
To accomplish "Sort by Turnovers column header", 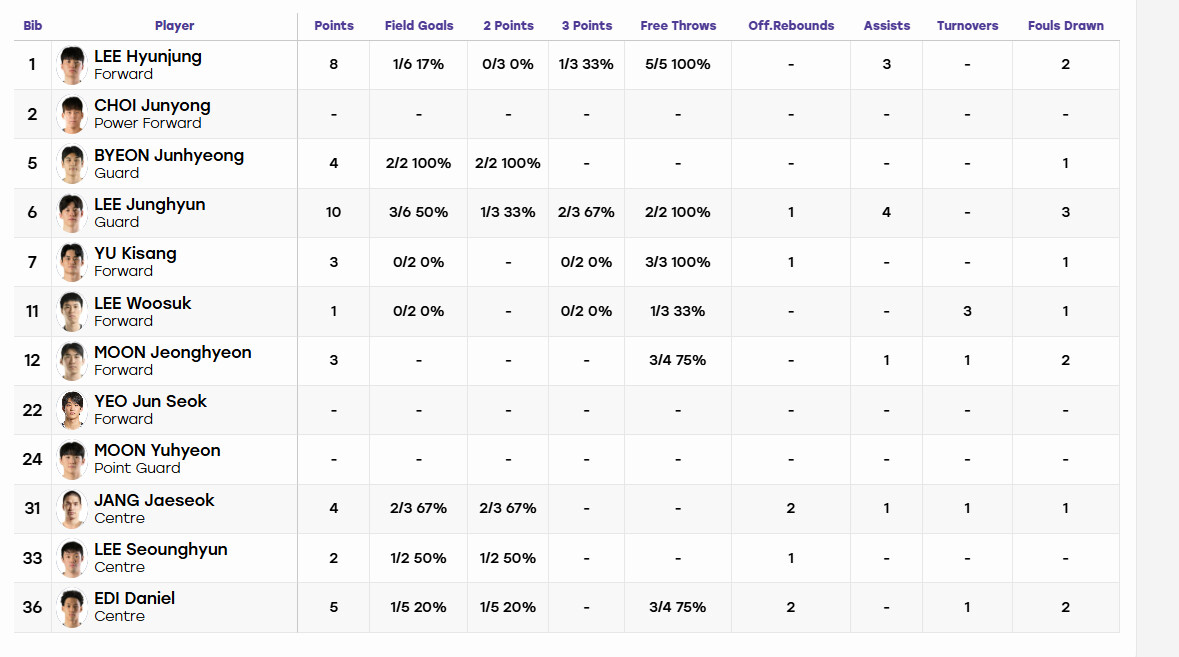I will [968, 26].
